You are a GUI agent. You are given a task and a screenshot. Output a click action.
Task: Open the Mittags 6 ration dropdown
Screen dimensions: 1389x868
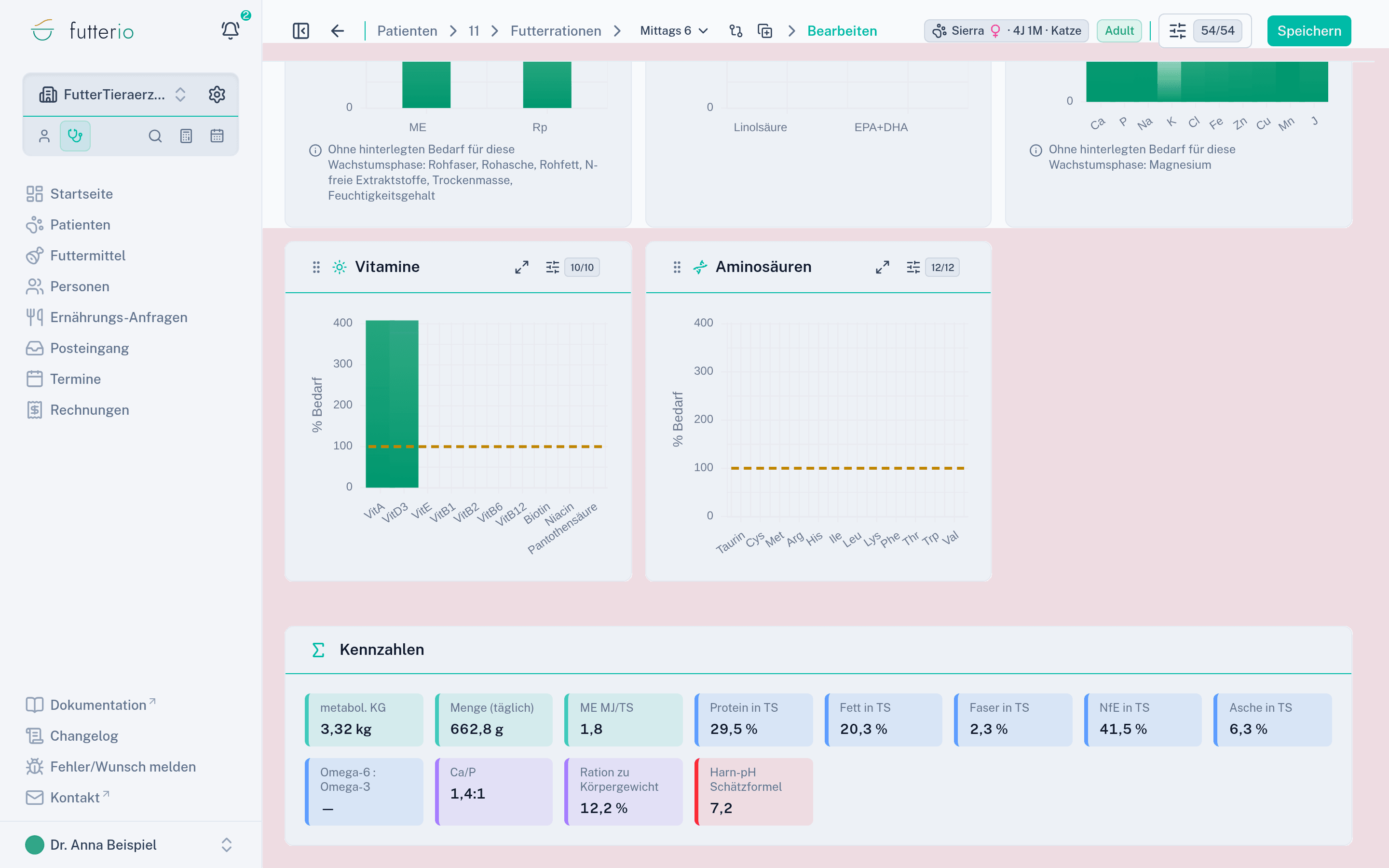point(674,31)
